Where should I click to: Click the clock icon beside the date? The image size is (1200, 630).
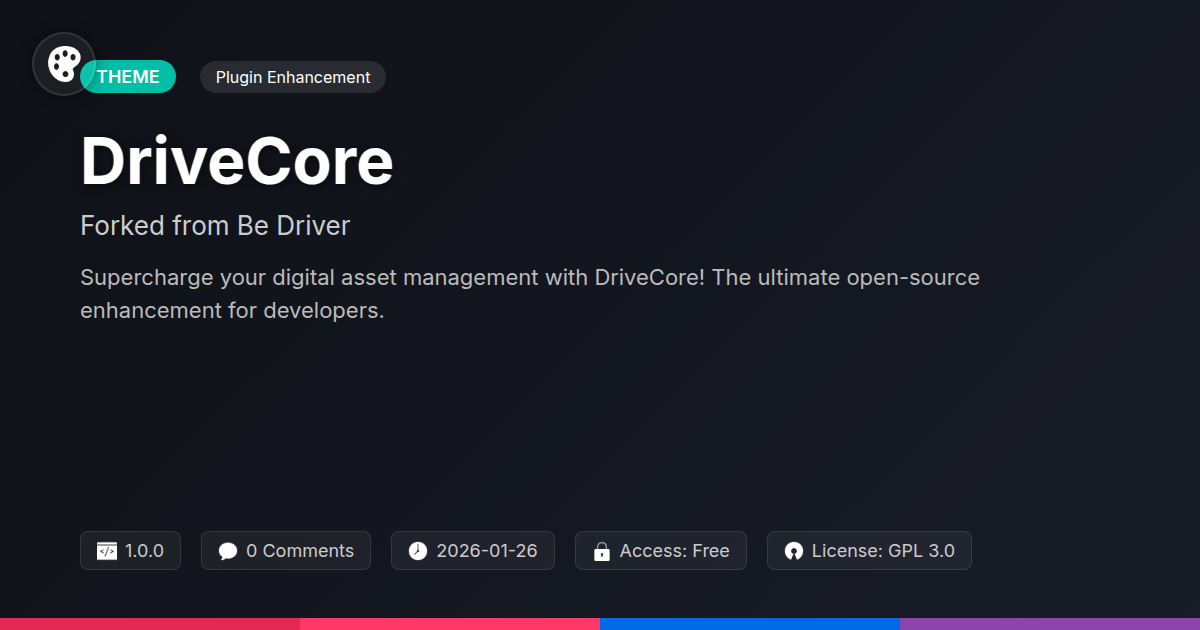[x=418, y=551]
